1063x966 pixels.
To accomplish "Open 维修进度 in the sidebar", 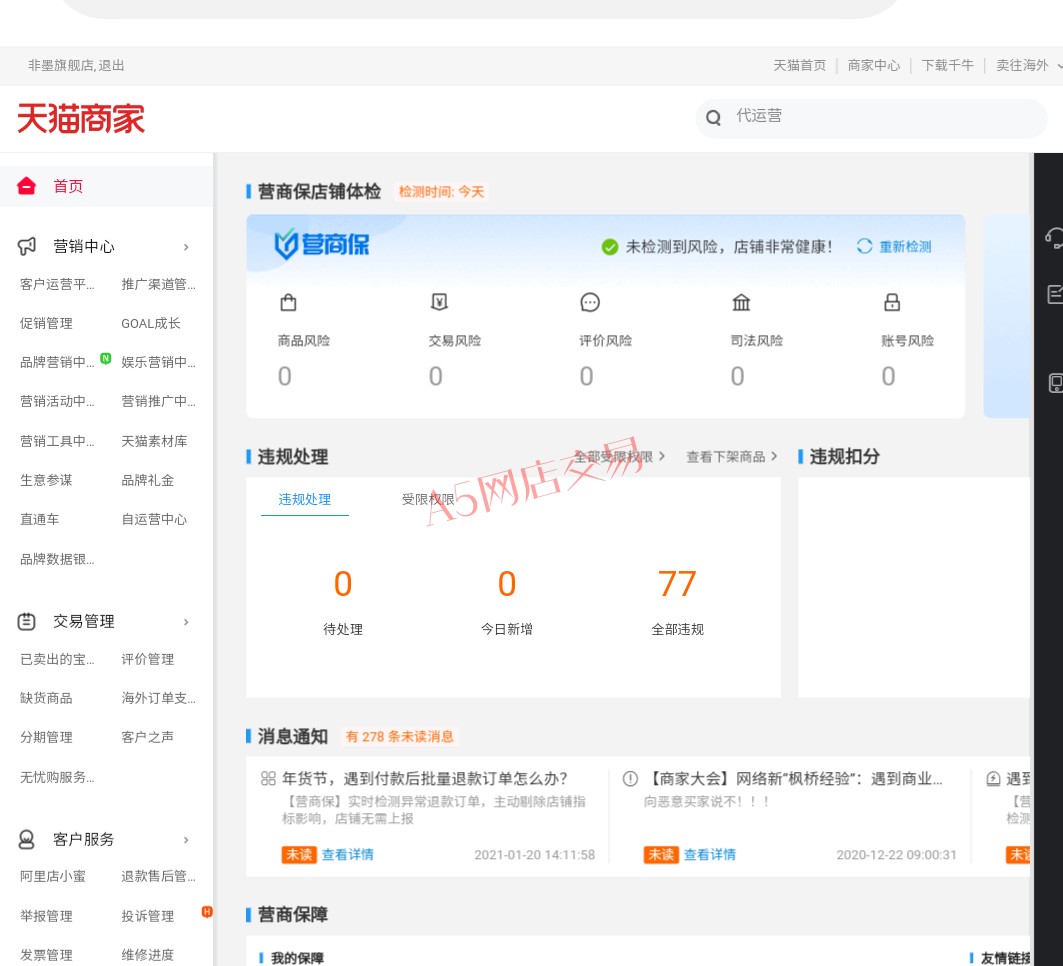I will (x=148, y=954).
